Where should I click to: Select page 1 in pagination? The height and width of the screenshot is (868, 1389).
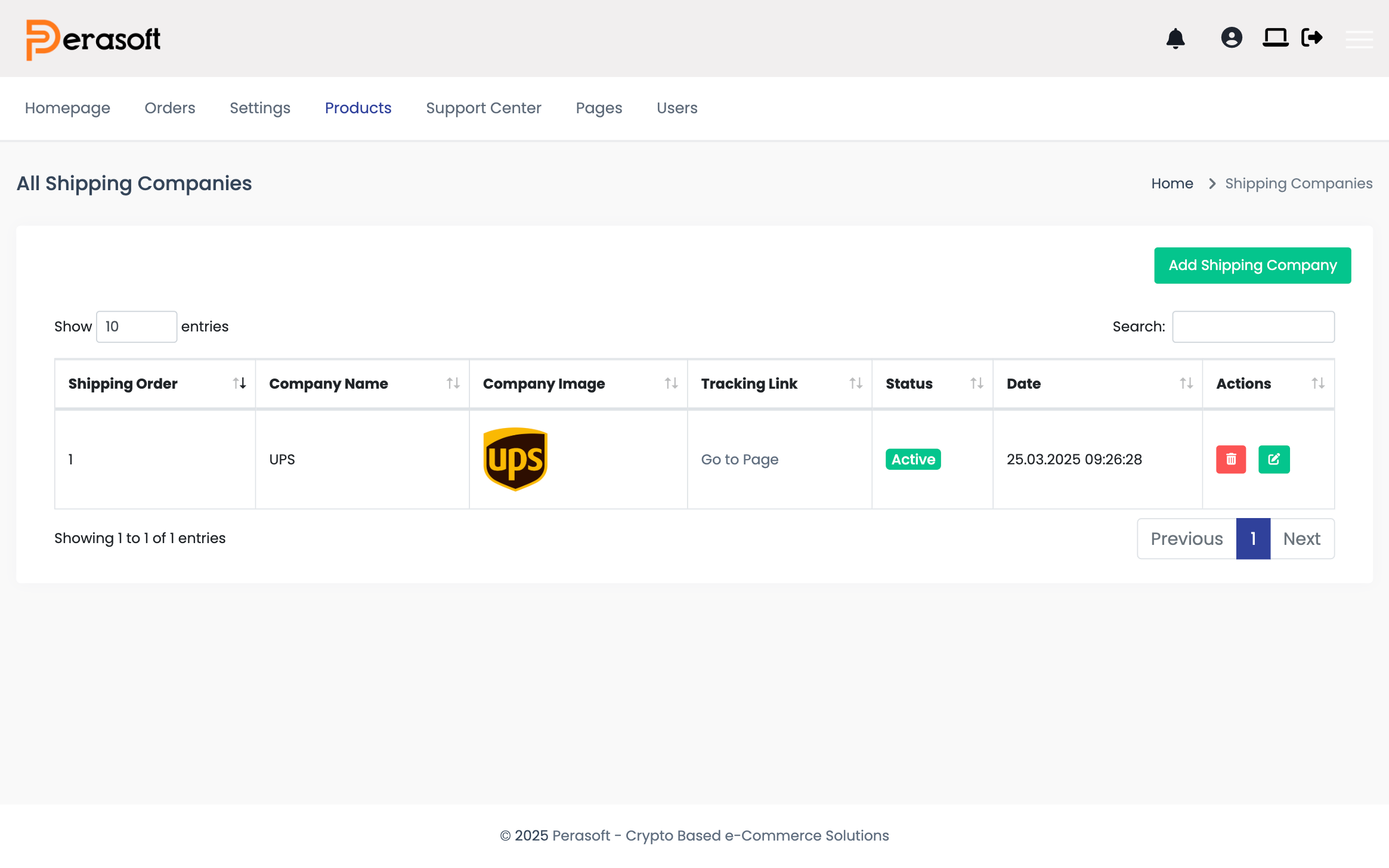coord(1253,538)
